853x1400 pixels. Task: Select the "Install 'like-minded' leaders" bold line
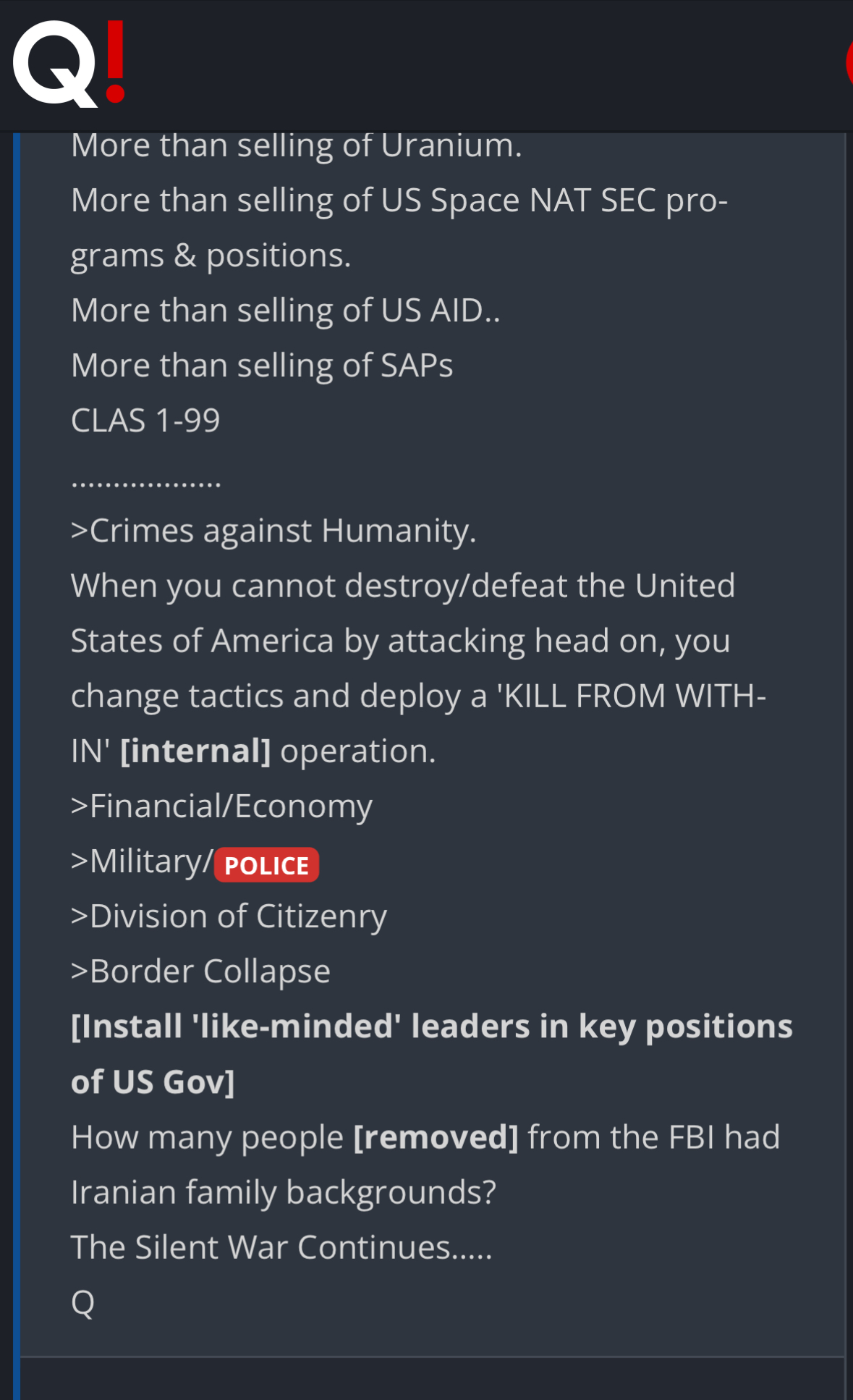coord(431,1027)
